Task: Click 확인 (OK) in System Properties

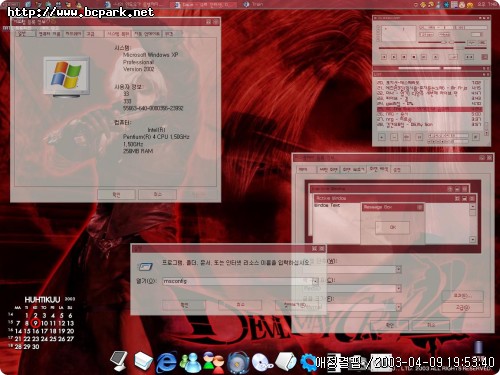Action: pyautogui.click(x=116, y=194)
